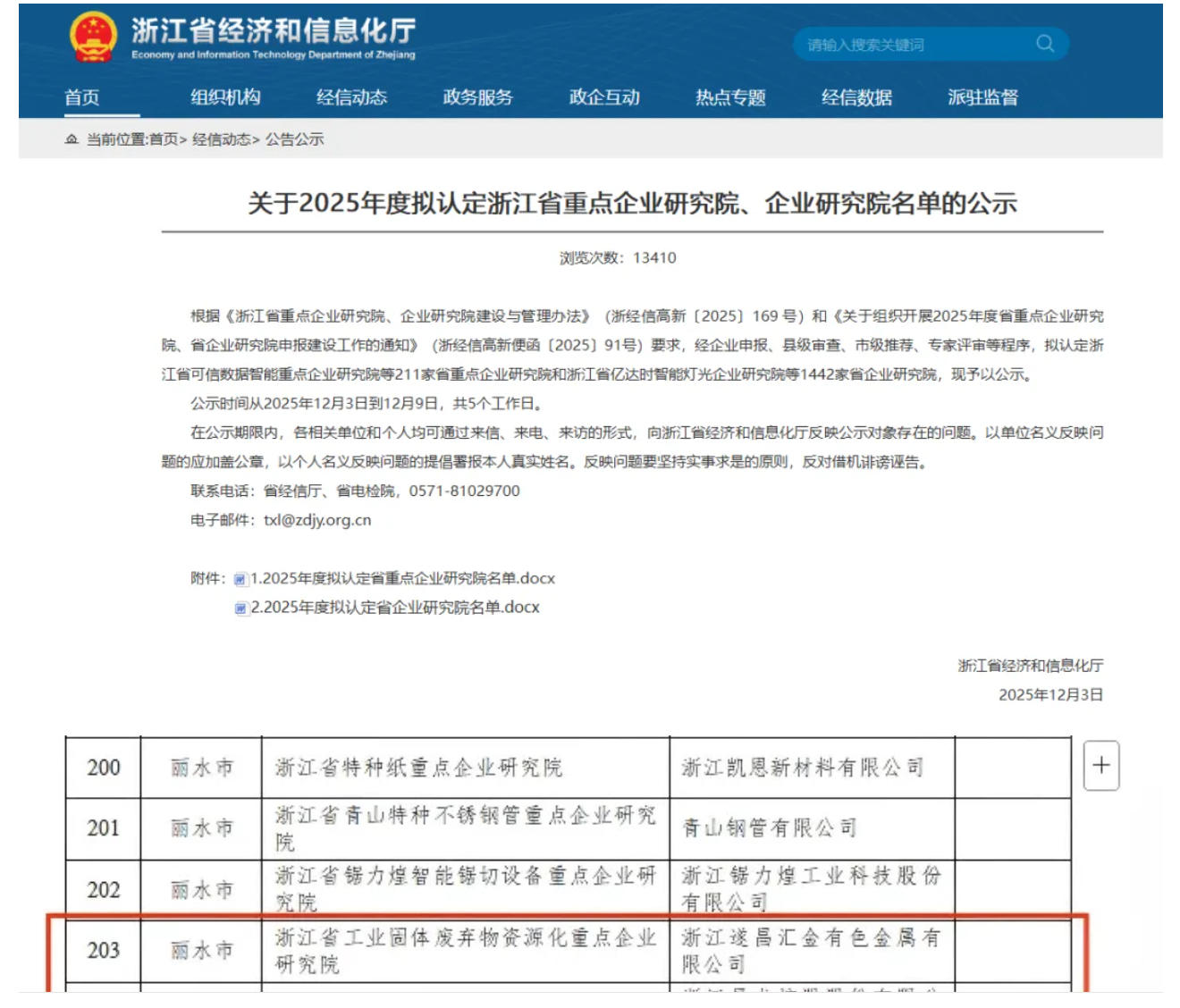The image size is (1180, 1008).
Task: Open the 经信数据 menu
Action: (x=860, y=99)
